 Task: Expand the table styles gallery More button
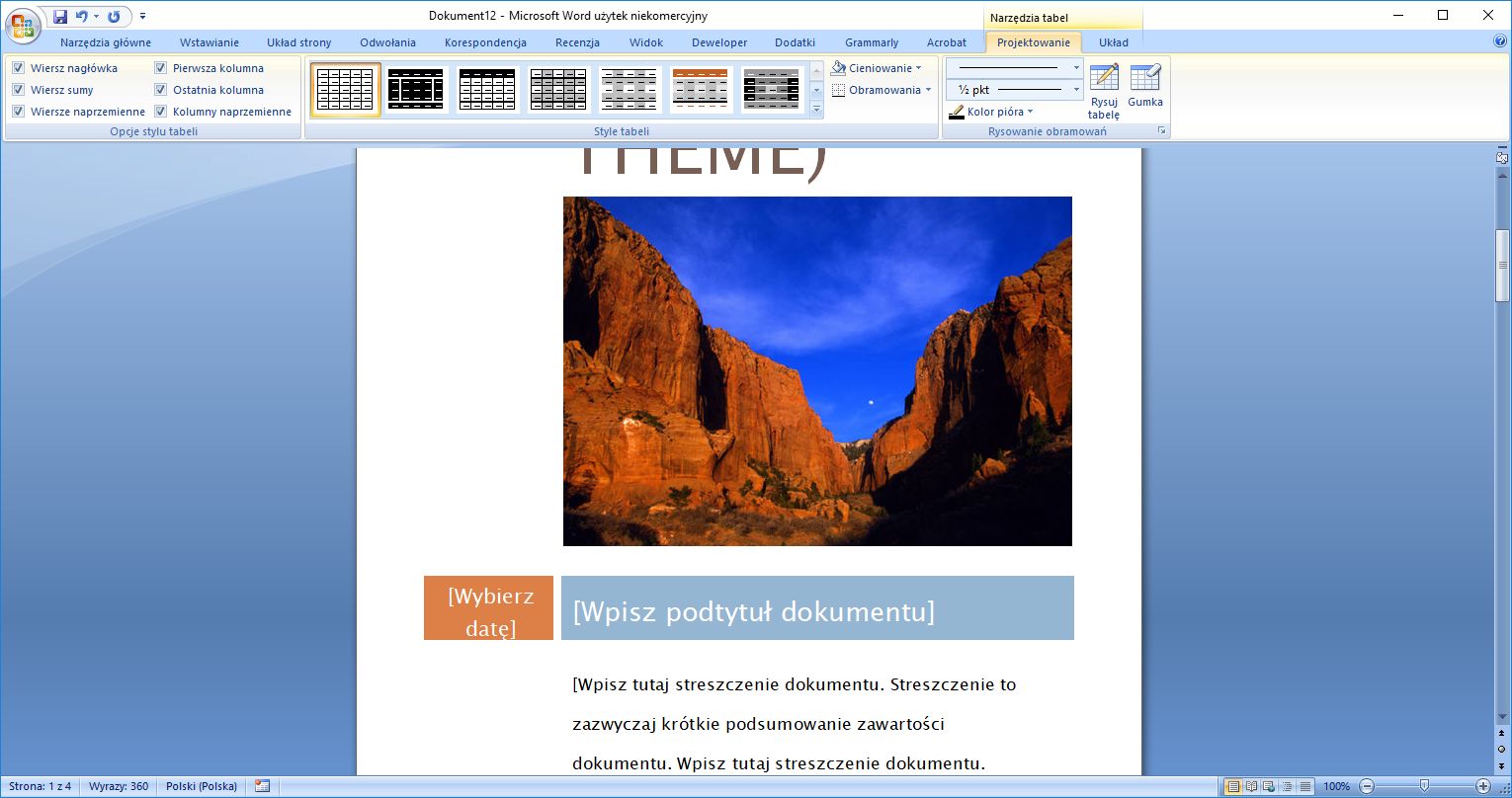pos(816,110)
